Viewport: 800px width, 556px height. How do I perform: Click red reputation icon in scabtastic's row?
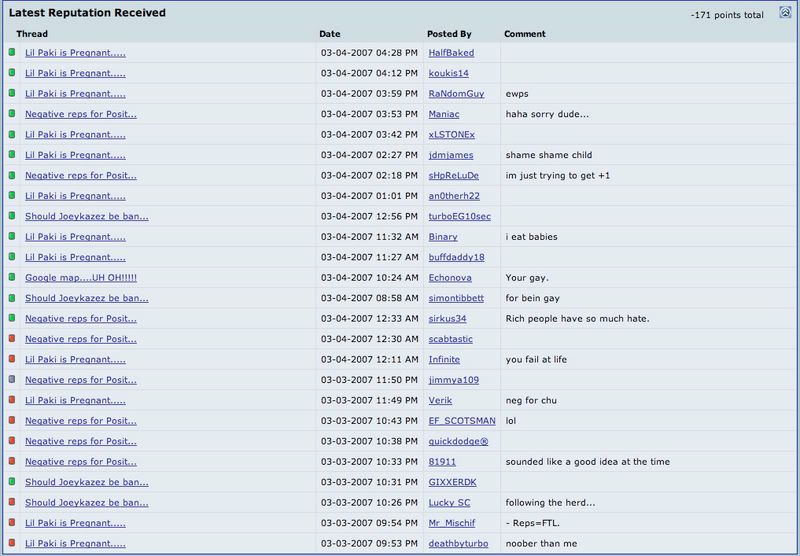[x=12, y=339]
